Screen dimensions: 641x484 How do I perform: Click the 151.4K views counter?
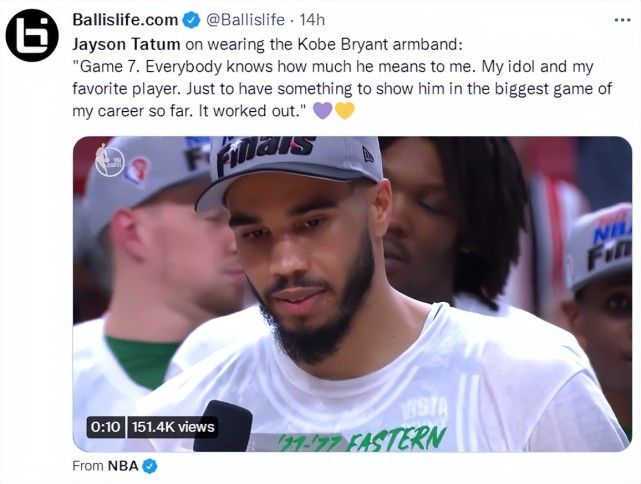(173, 427)
